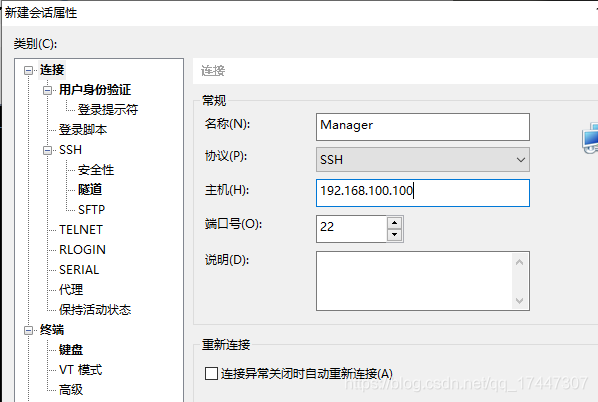Open the 协议 SSH dropdown
This screenshot has height=402, width=598.
423,160
